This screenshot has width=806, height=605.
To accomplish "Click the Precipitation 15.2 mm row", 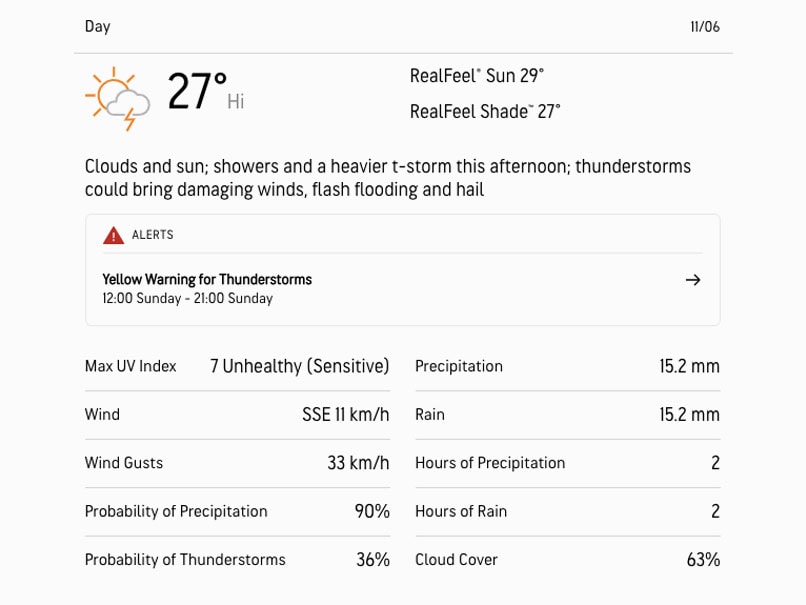I will pyautogui.click(x=567, y=366).
